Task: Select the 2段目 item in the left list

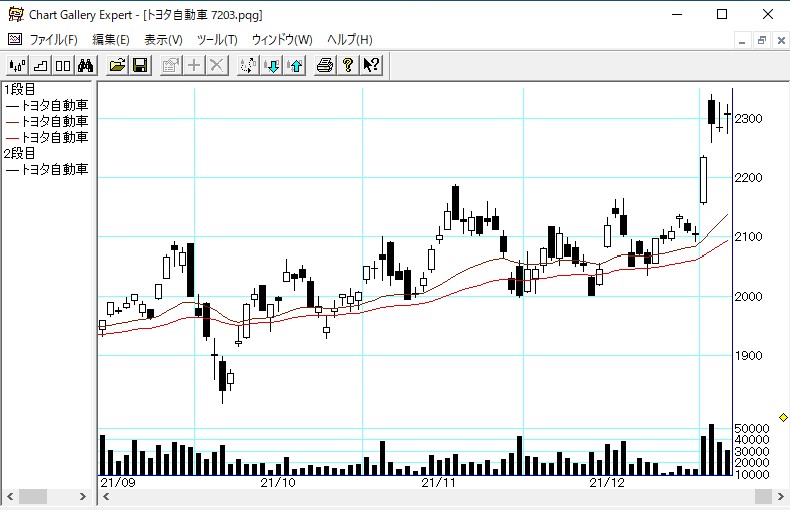Action: click(x=19, y=153)
